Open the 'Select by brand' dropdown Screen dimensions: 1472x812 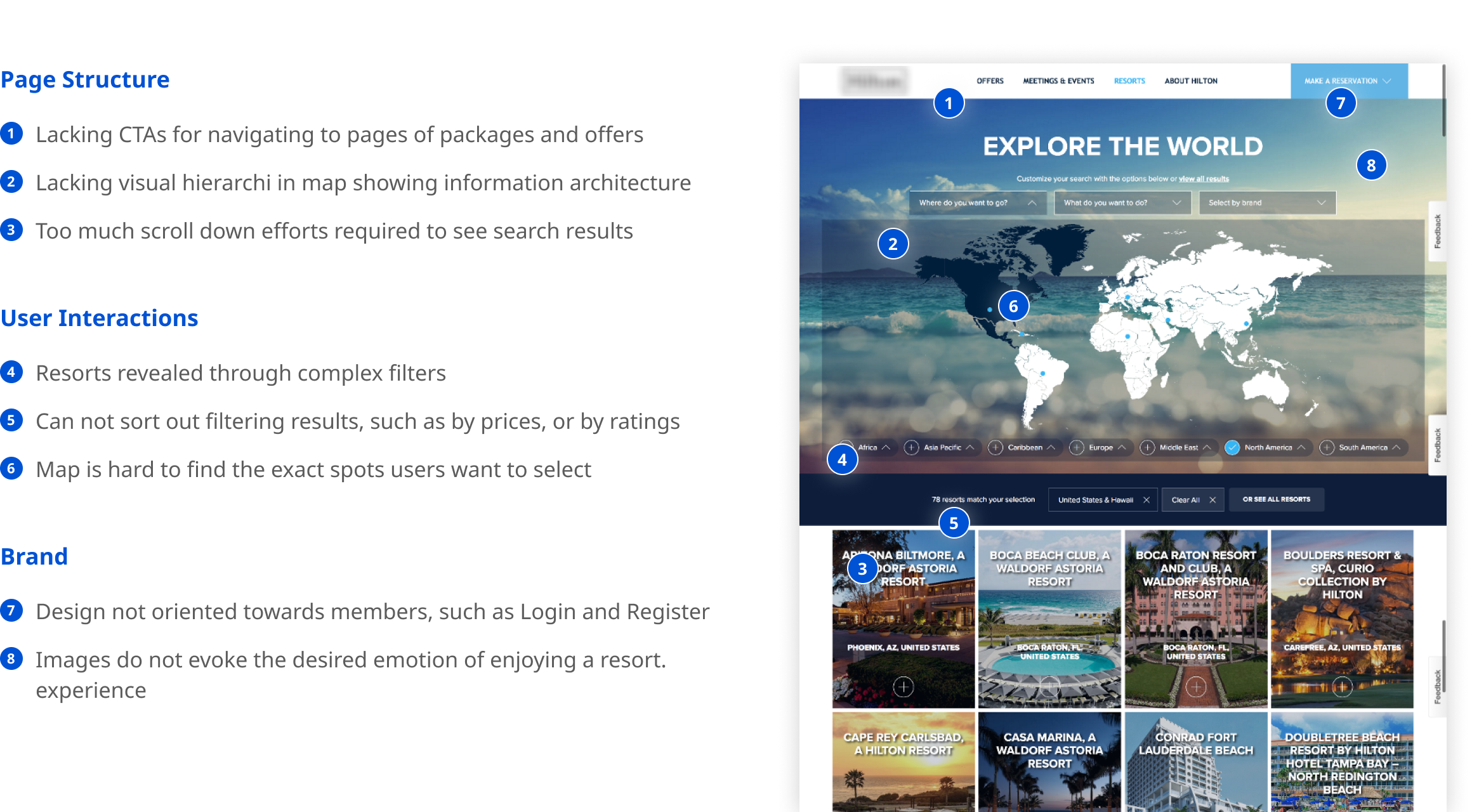pos(1267,203)
